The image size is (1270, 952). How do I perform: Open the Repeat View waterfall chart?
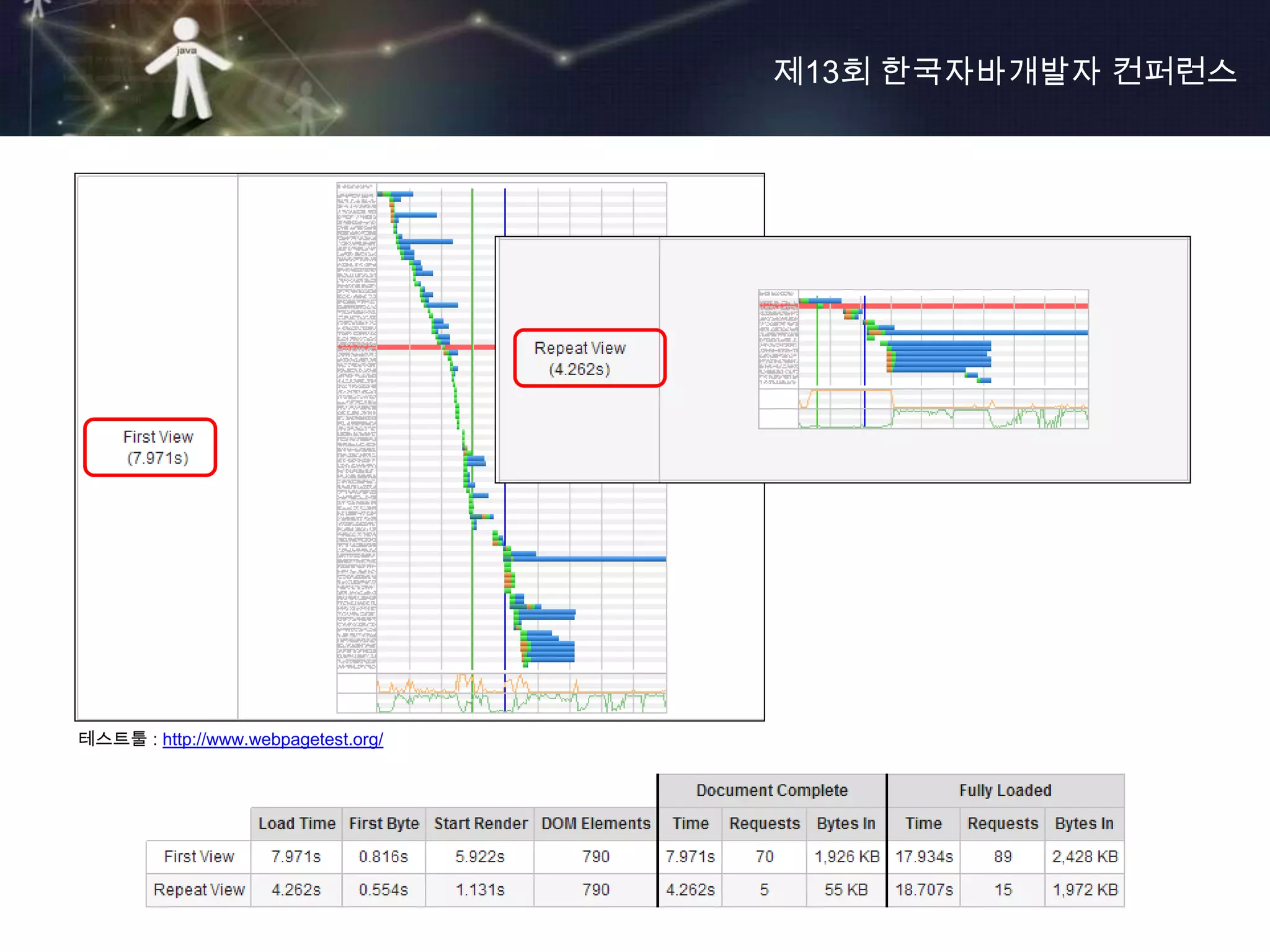click(923, 359)
